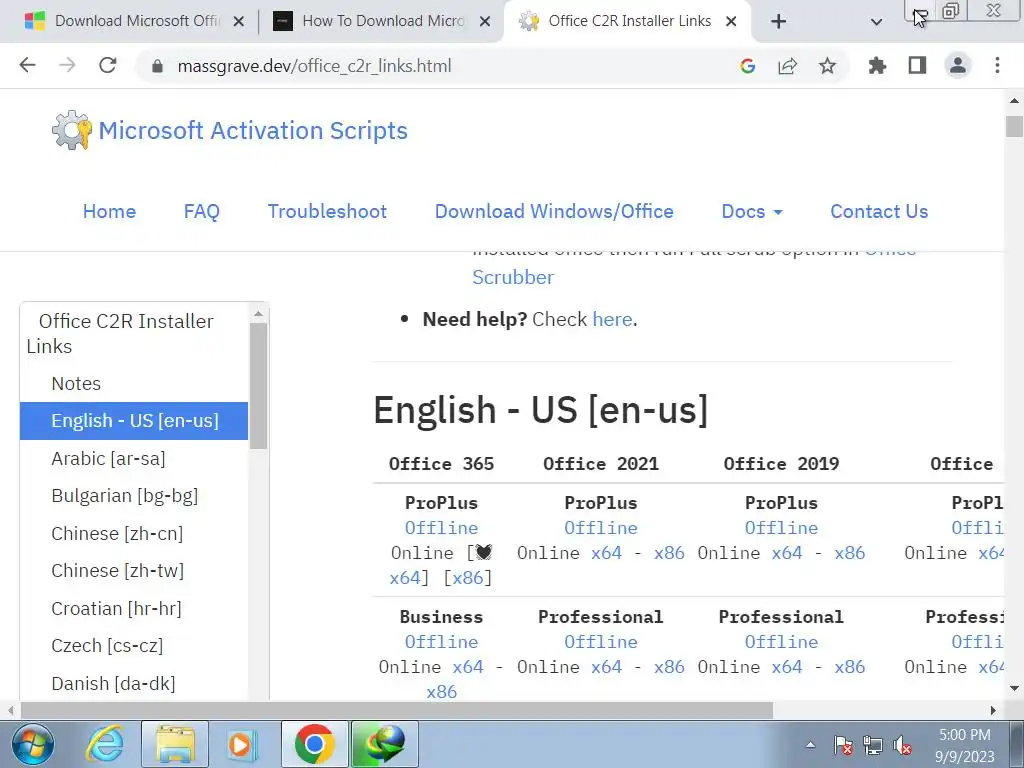Open the Home nav link

(109, 212)
